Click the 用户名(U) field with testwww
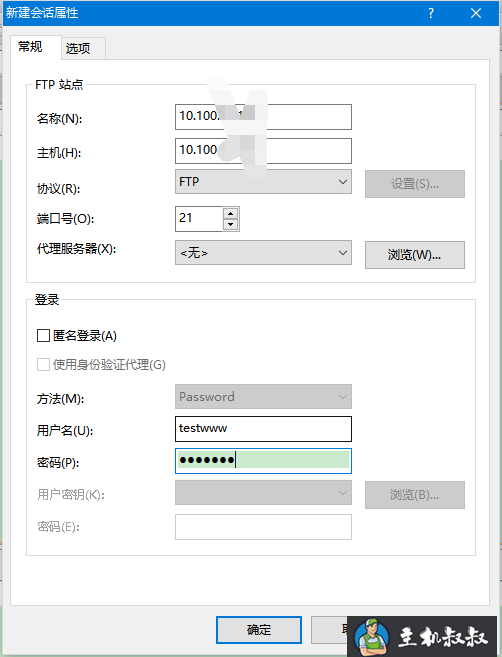Viewport: 502px width, 657px height. (263, 429)
